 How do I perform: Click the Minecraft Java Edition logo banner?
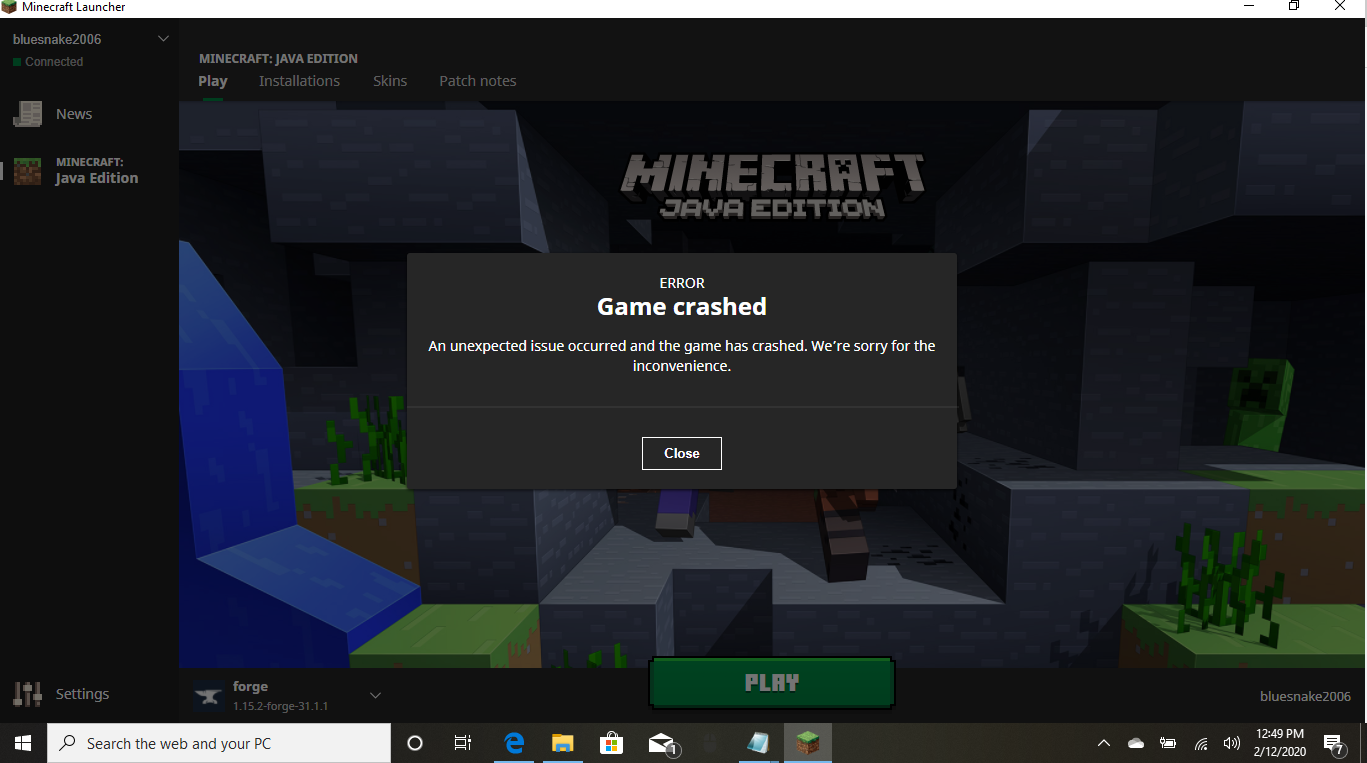772,185
